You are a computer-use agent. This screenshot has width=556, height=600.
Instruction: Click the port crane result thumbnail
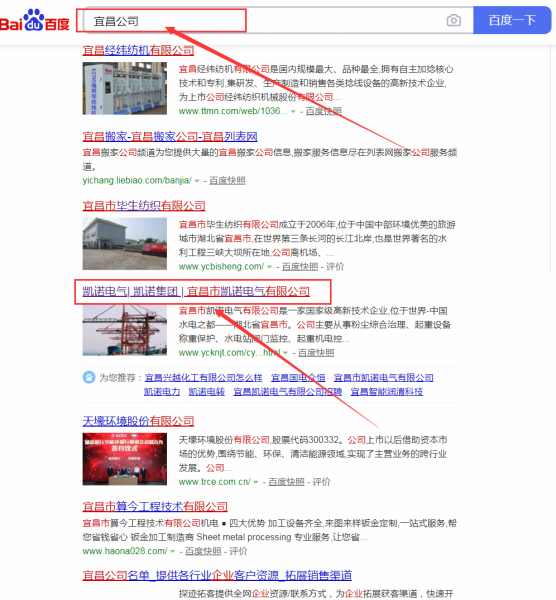(x=125, y=330)
